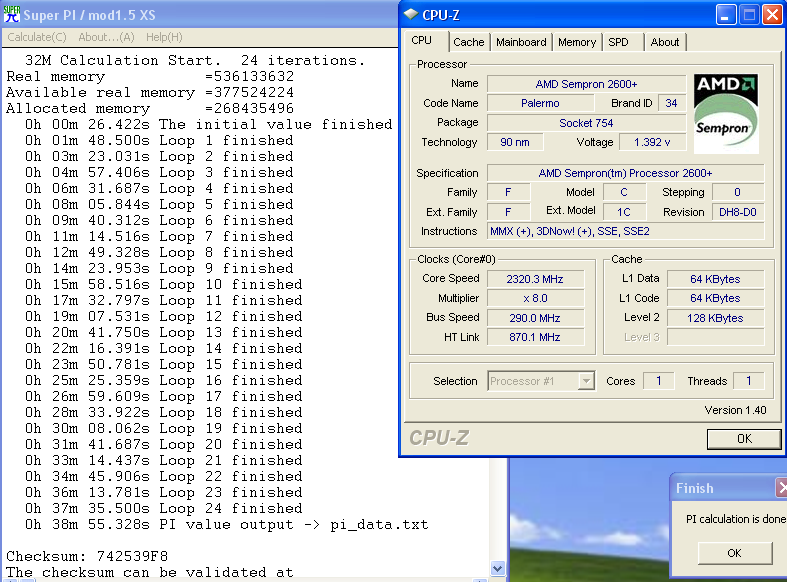Click the Ext. Family value F
This screenshot has width=787, height=582.
pos(508,212)
